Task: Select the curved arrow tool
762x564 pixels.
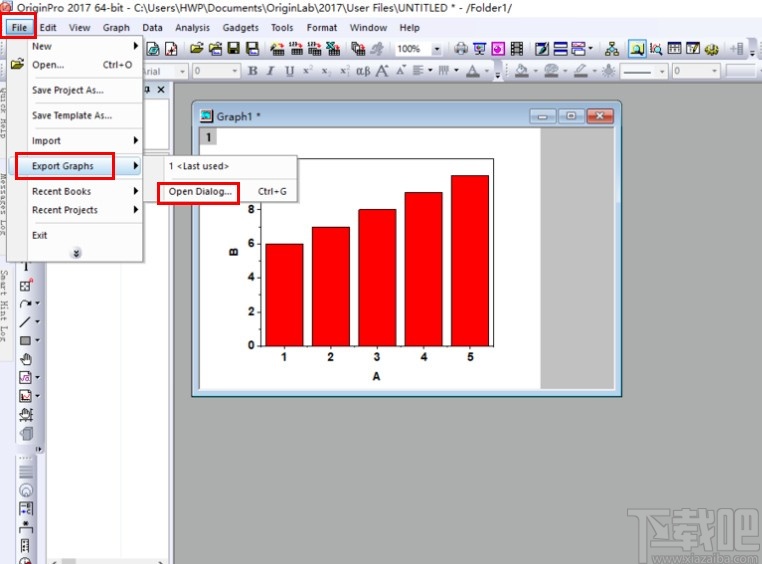Action: [x=25, y=303]
